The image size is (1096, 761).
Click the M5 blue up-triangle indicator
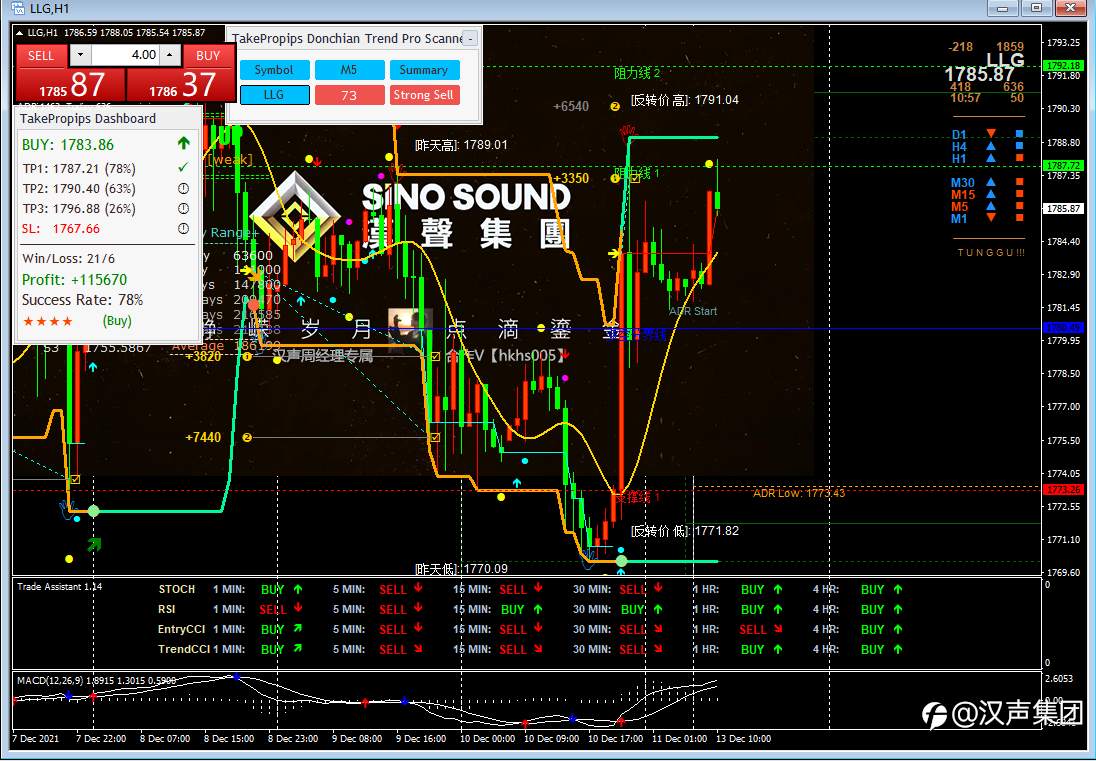[991, 206]
